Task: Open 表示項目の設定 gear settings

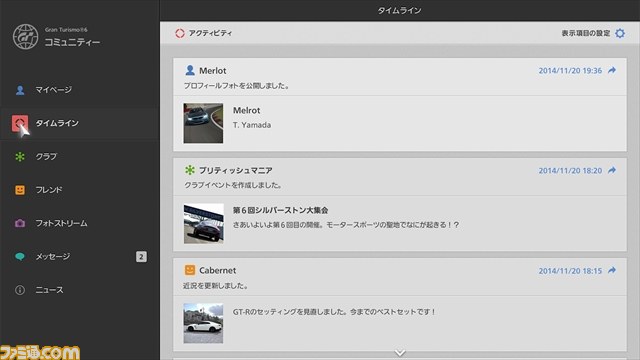Action: coord(620,33)
